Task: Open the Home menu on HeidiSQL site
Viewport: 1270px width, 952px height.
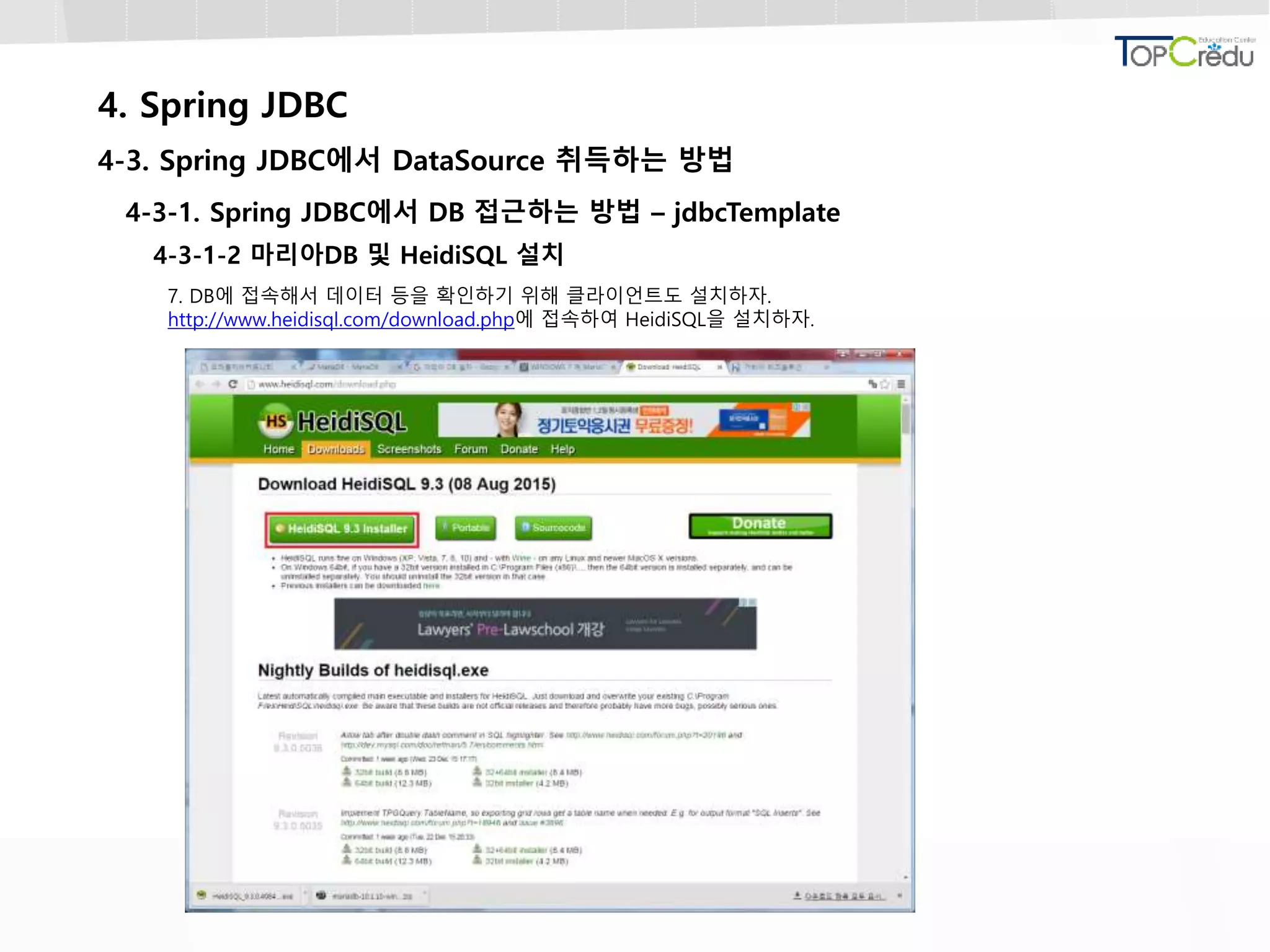Action: (x=278, y=449)
